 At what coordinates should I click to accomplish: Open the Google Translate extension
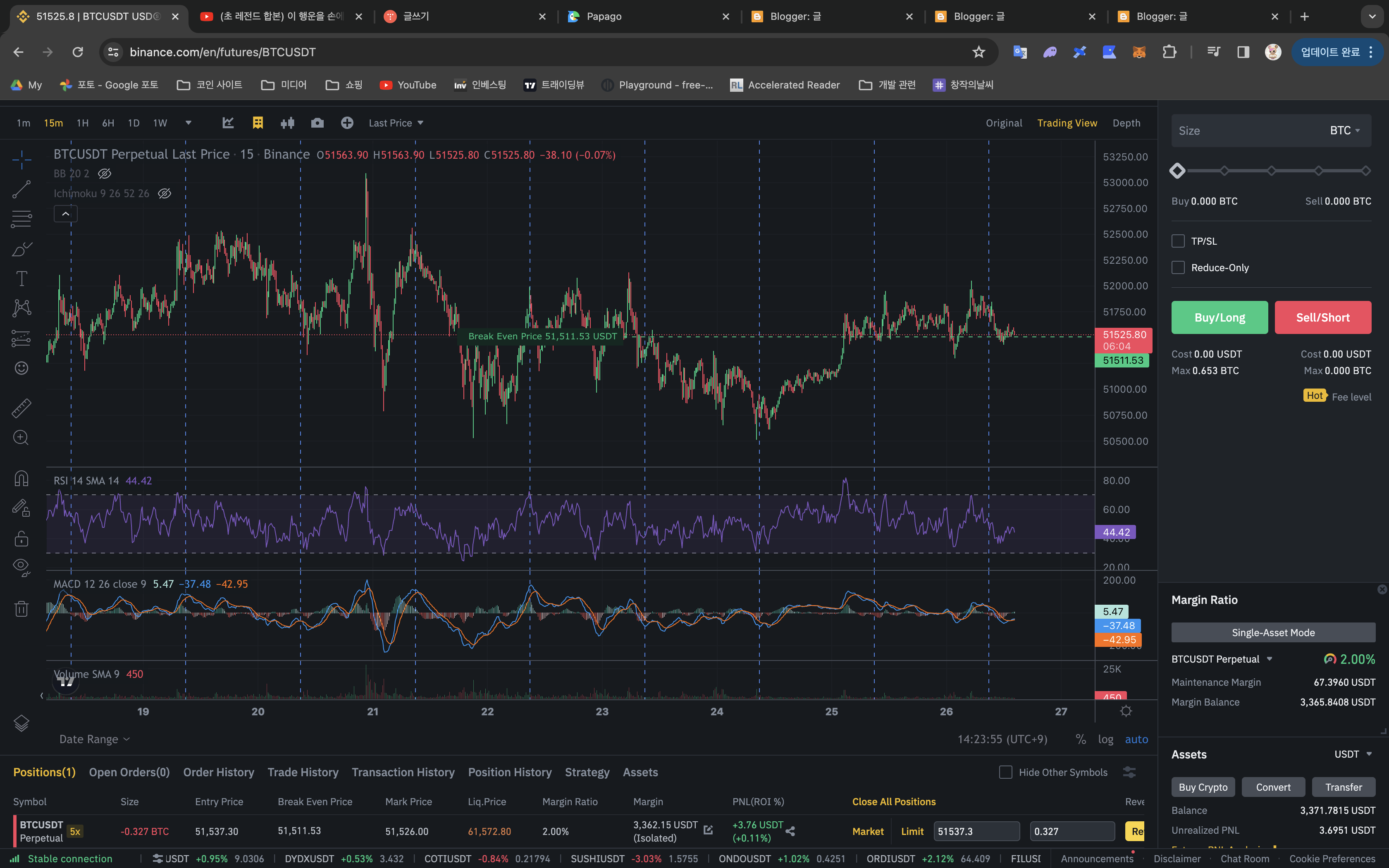click(1020, 52)
